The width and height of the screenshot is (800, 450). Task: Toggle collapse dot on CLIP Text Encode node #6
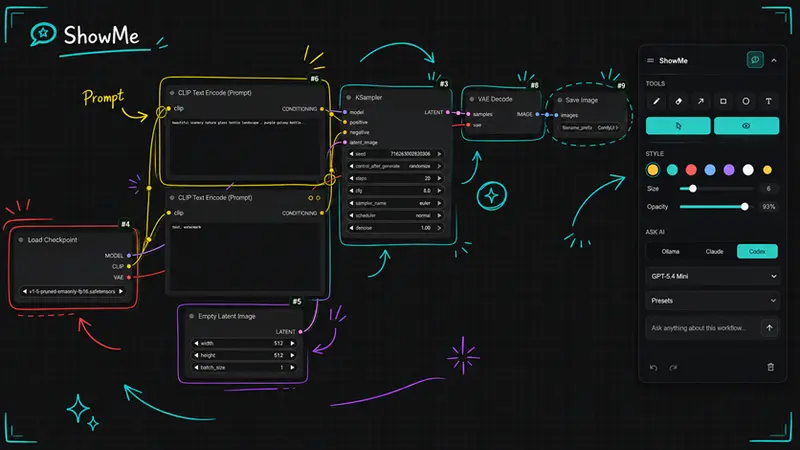tap(172, 93)
